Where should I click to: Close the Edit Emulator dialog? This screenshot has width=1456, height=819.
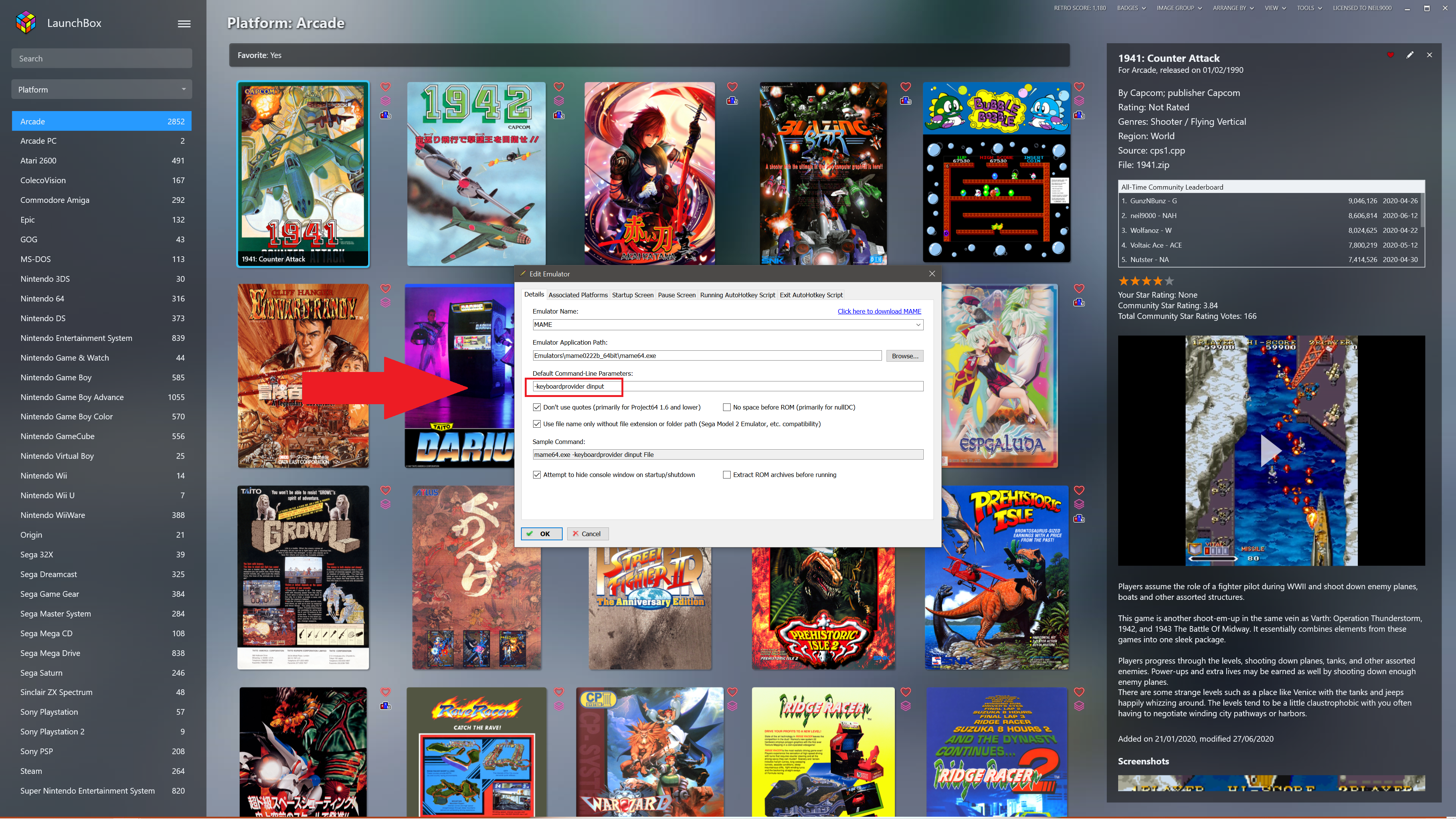(x=932, y=273)
